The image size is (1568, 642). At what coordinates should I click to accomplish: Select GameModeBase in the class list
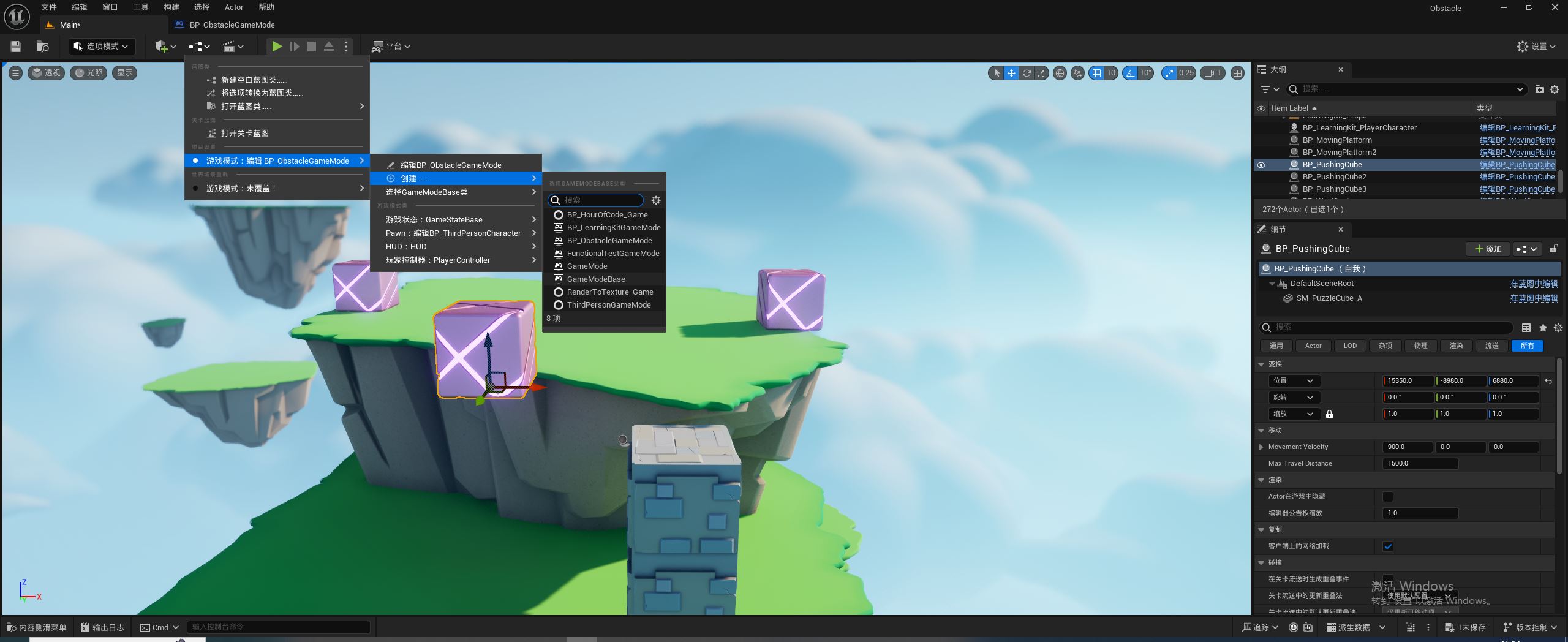604,279
